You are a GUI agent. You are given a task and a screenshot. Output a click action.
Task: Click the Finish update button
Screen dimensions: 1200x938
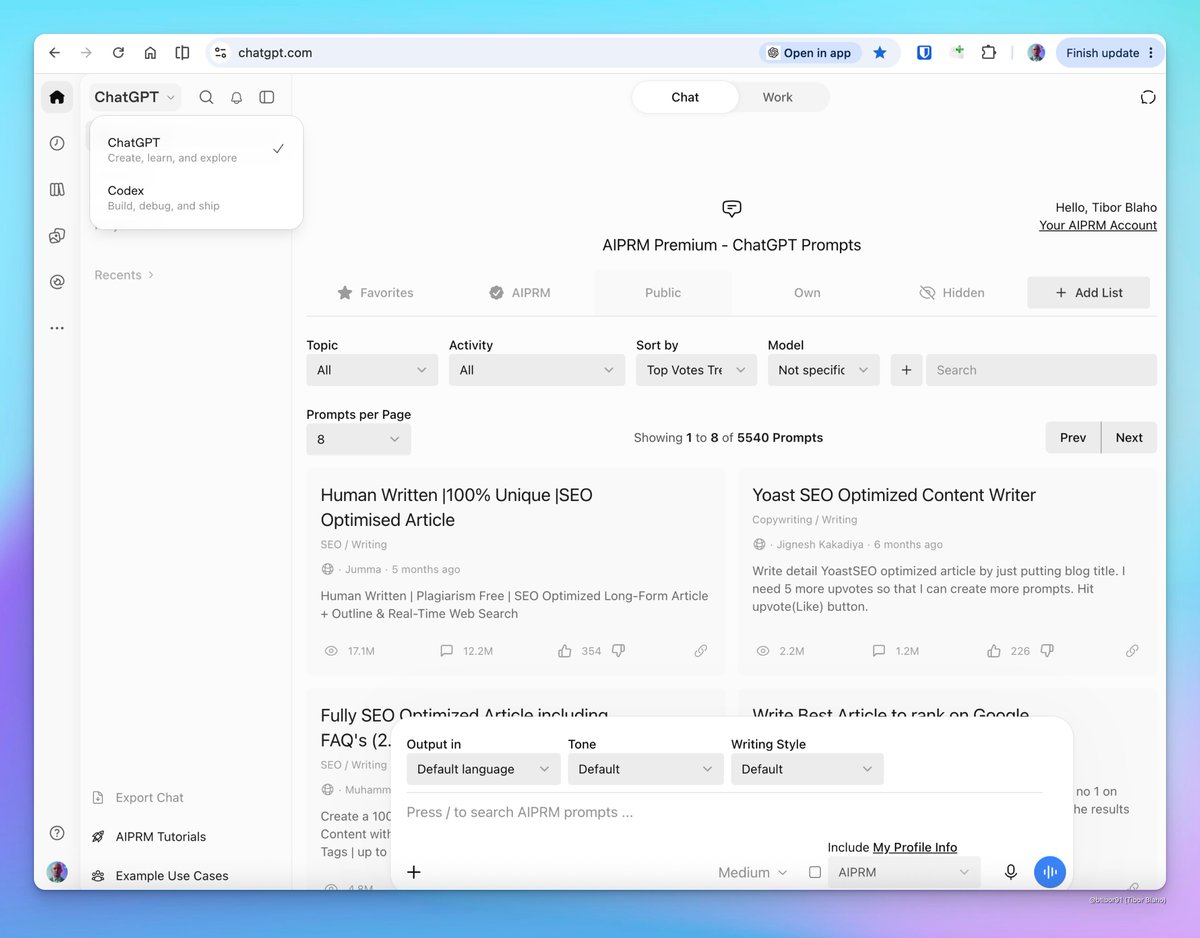click(1110, 53)
